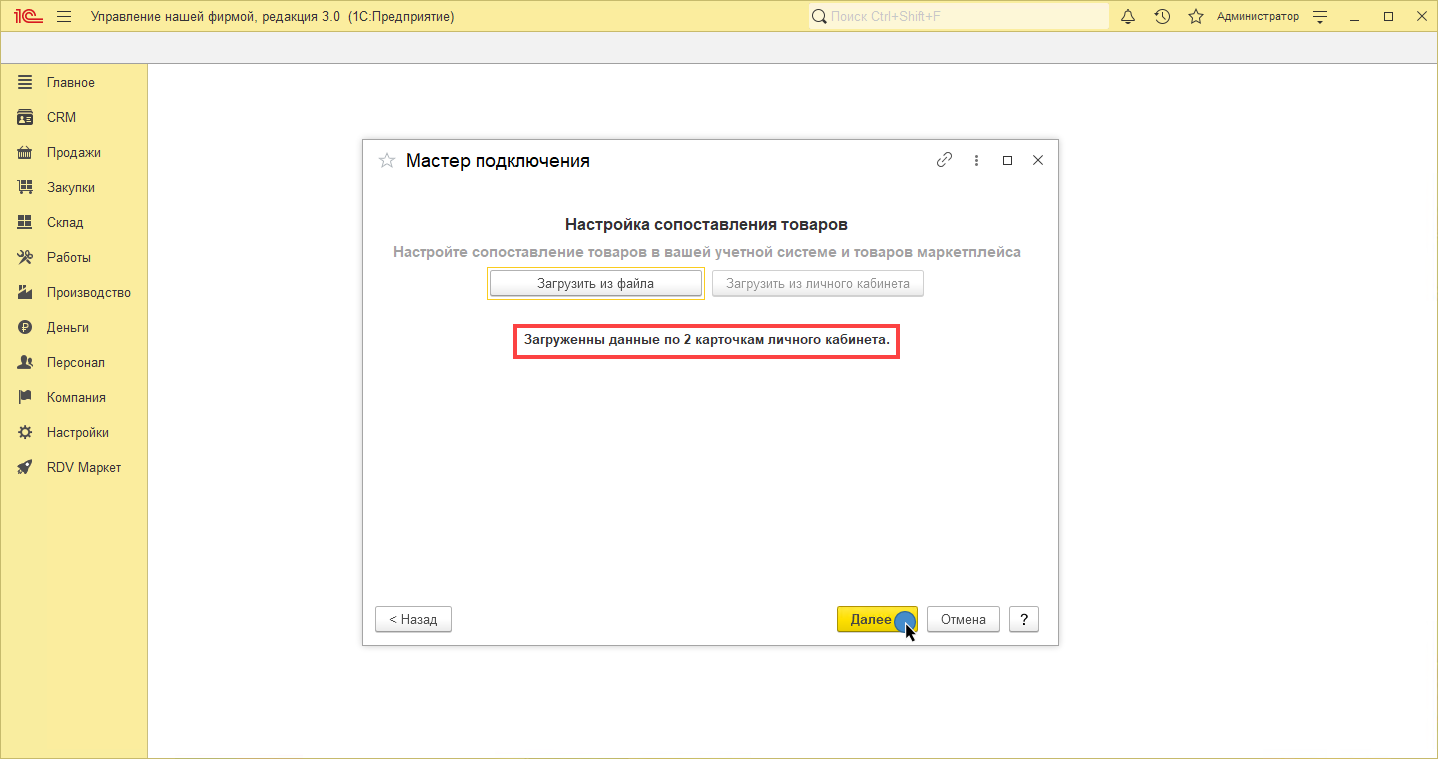Click Загрузить из личного кабинета button
This screenshot has width=1438, height=759.
pyautogui.click(x=818, y=284)
